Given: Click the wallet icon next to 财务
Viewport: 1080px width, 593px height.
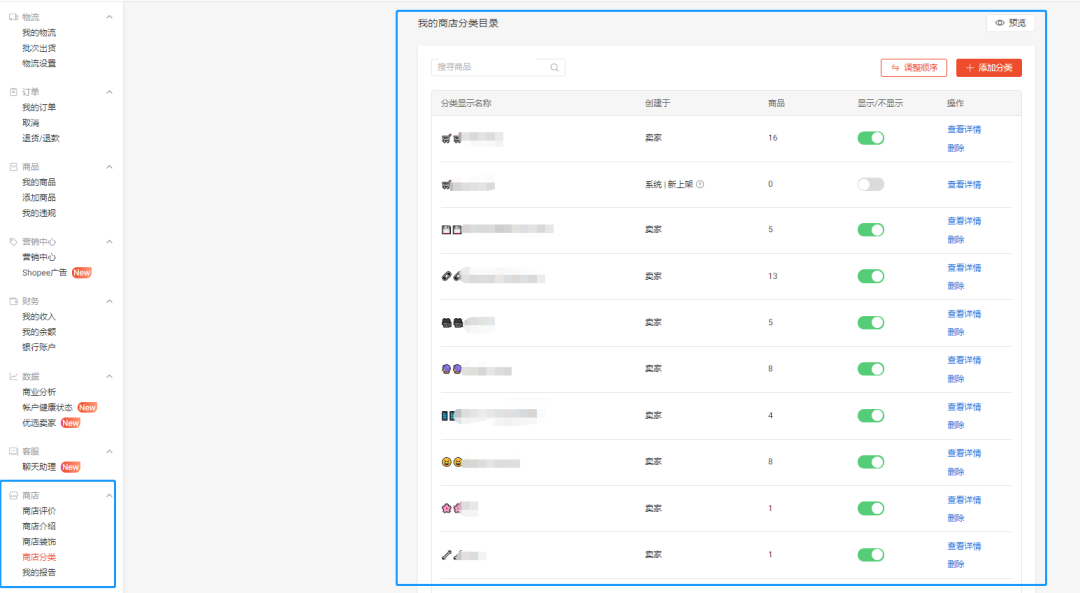Looking at the screenshot, I should pos(13,301).
